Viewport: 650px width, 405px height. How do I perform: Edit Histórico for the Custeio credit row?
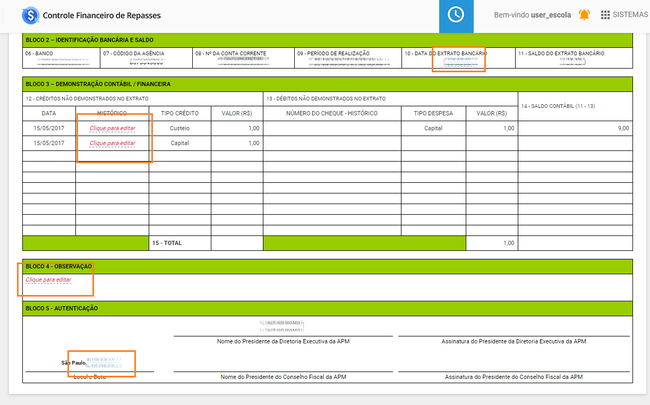tap(112, 129)
